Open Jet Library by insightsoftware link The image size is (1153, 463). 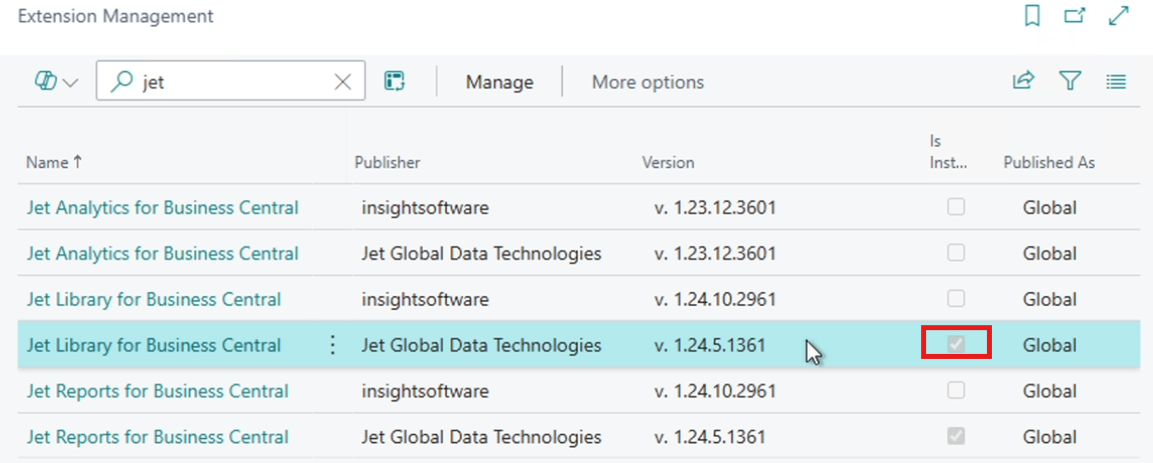[x=154, y=299]
